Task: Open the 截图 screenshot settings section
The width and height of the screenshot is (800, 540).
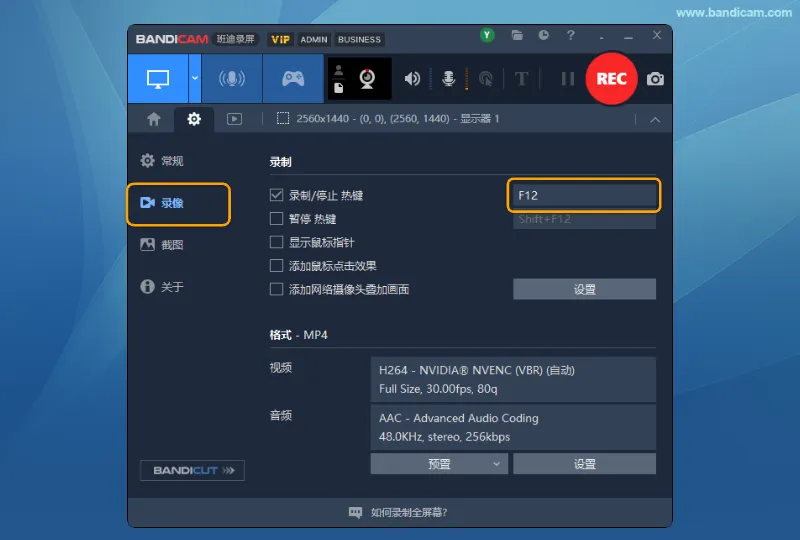Action: (x=162, y=244)
